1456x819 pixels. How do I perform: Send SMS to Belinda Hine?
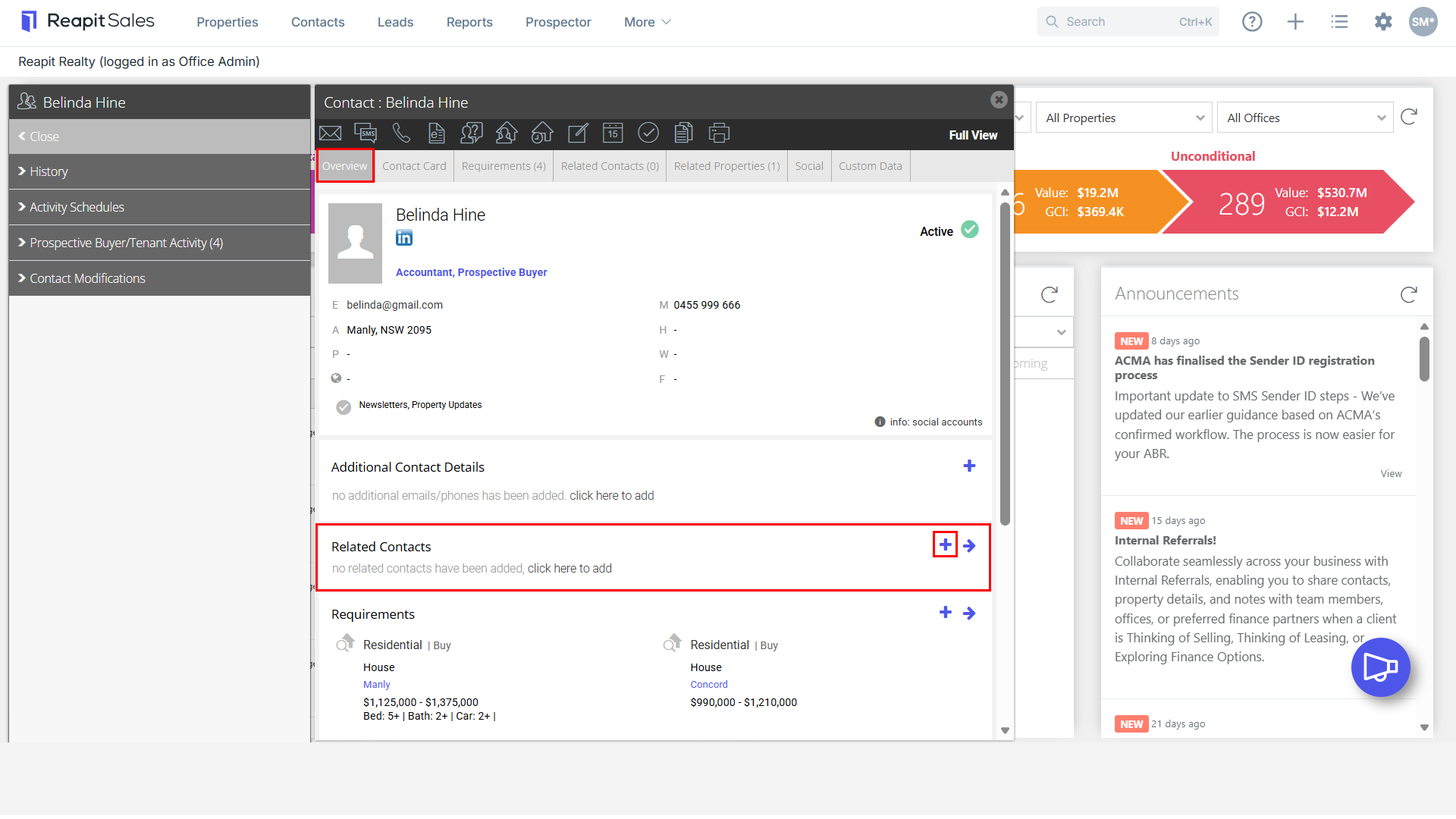[x=366, y=133]
